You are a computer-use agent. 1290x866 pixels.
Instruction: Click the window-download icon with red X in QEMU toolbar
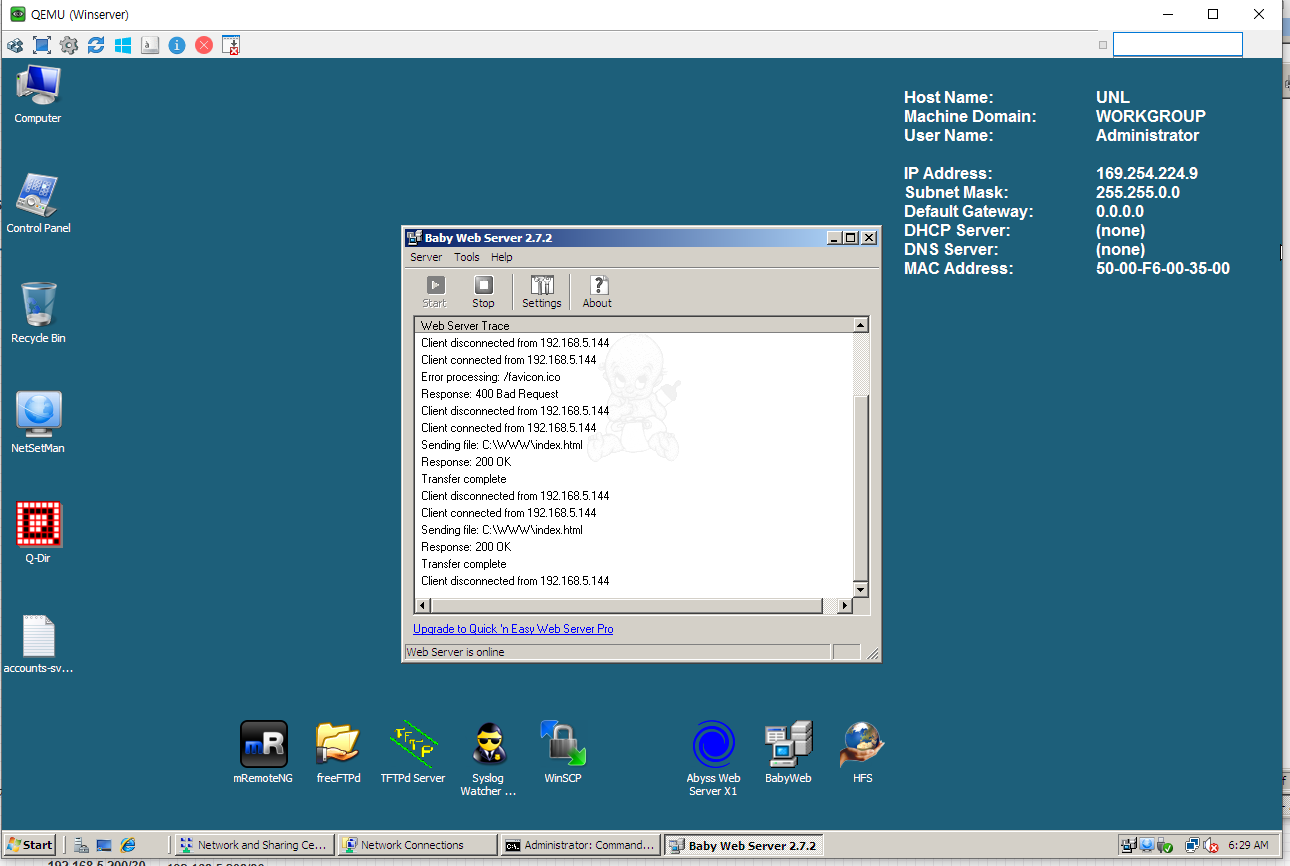231,45
